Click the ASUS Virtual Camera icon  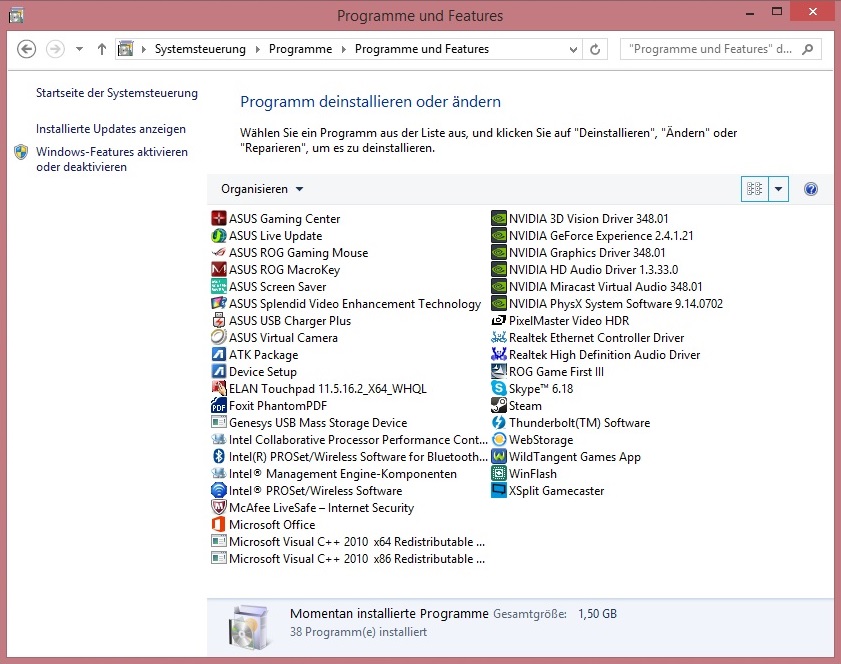pyautogui.click(x=218, y=337)
